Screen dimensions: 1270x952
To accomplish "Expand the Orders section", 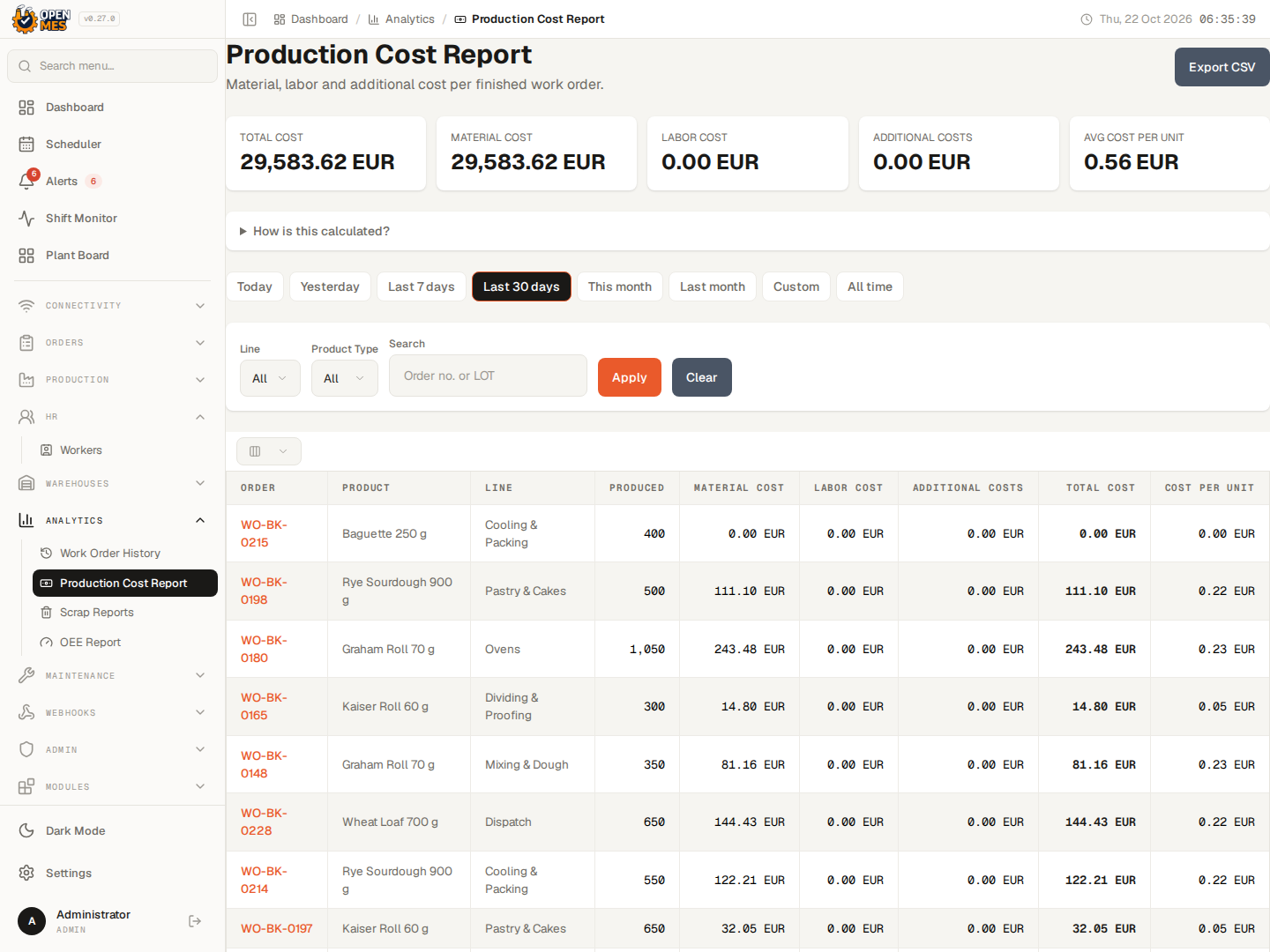I will pyautogui.click(x=112, y=343).
